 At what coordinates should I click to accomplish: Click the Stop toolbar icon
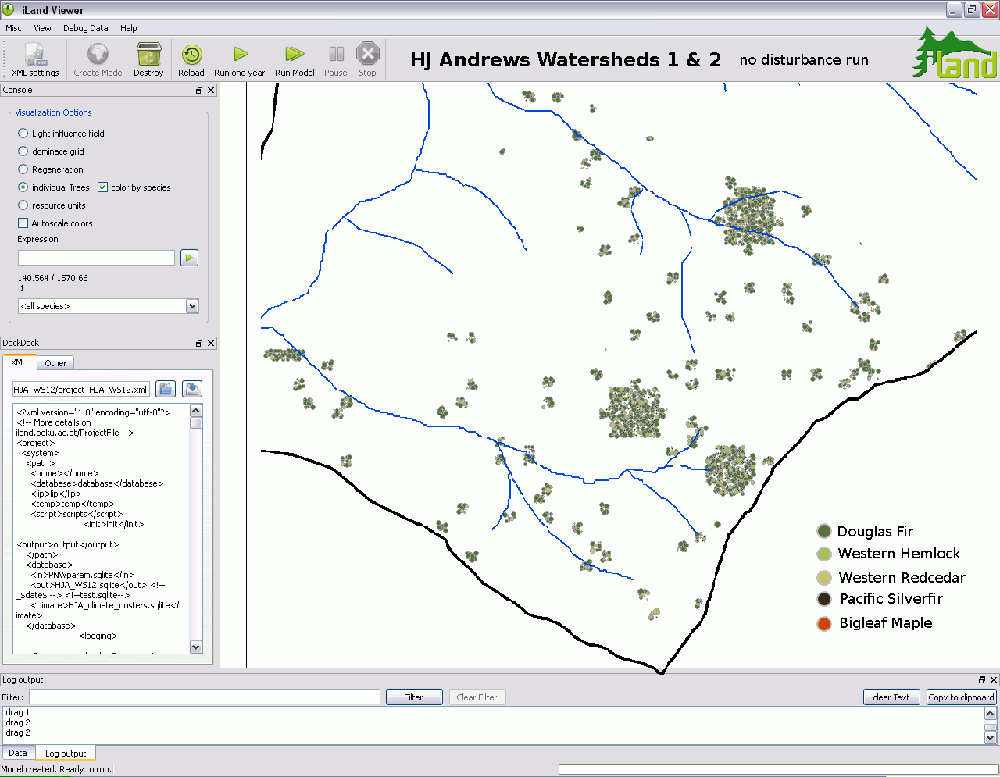(x=367, y=59)
